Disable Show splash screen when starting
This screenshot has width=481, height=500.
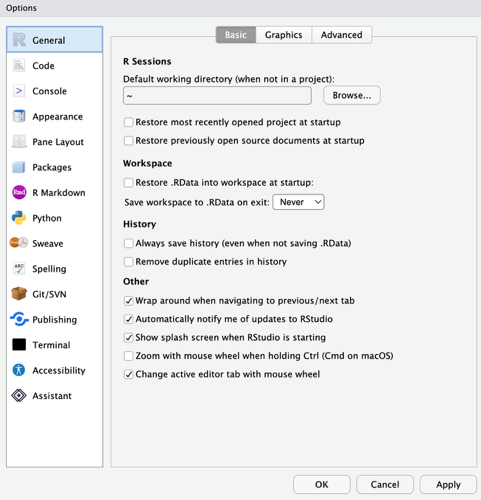pyautogui.click(x=128, y=337)
